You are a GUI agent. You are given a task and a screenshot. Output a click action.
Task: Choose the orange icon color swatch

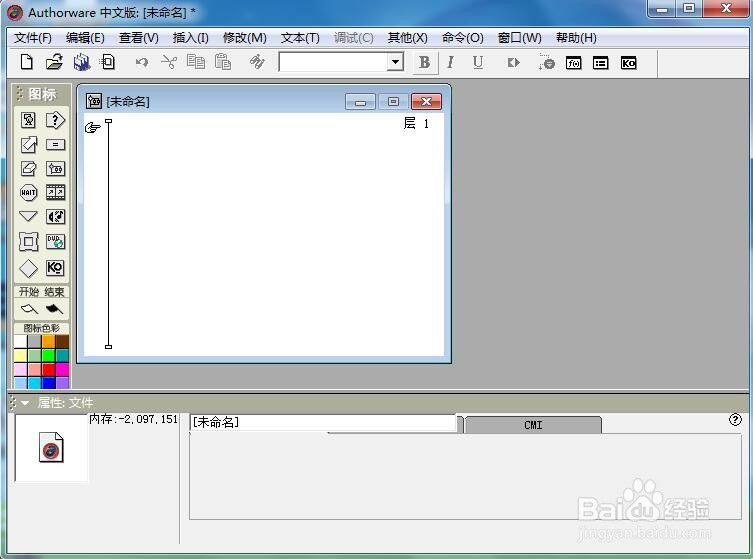point(49,341)
